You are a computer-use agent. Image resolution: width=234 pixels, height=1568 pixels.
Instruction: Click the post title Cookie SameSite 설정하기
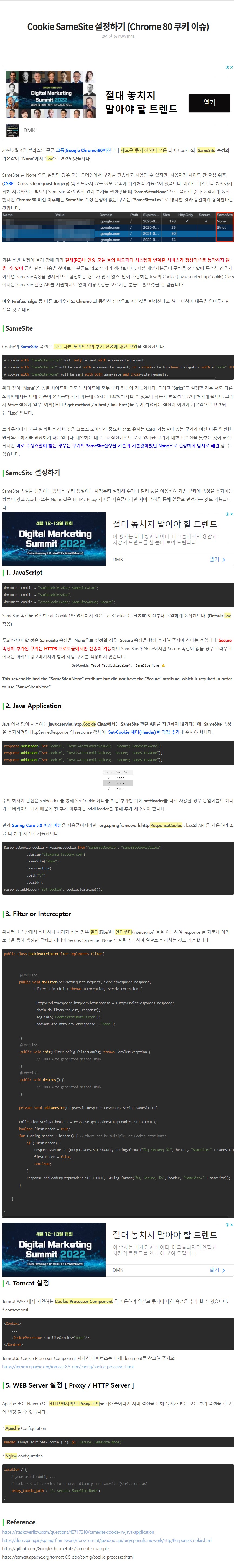[118, 26]
